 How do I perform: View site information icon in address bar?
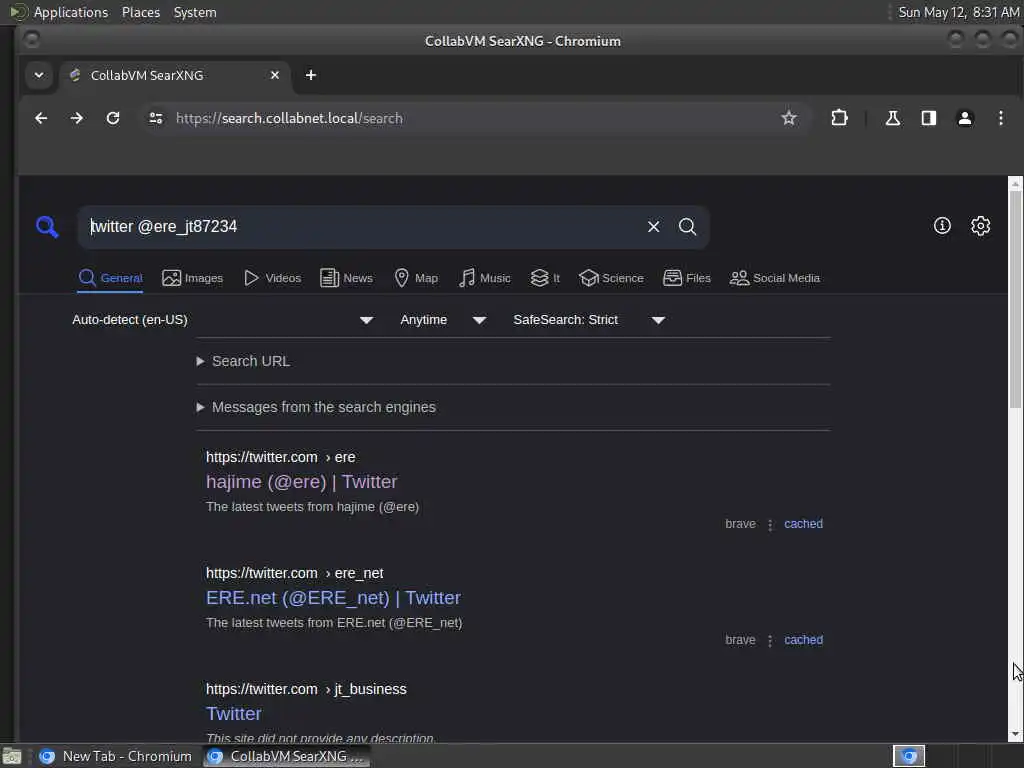coord(155,118)
